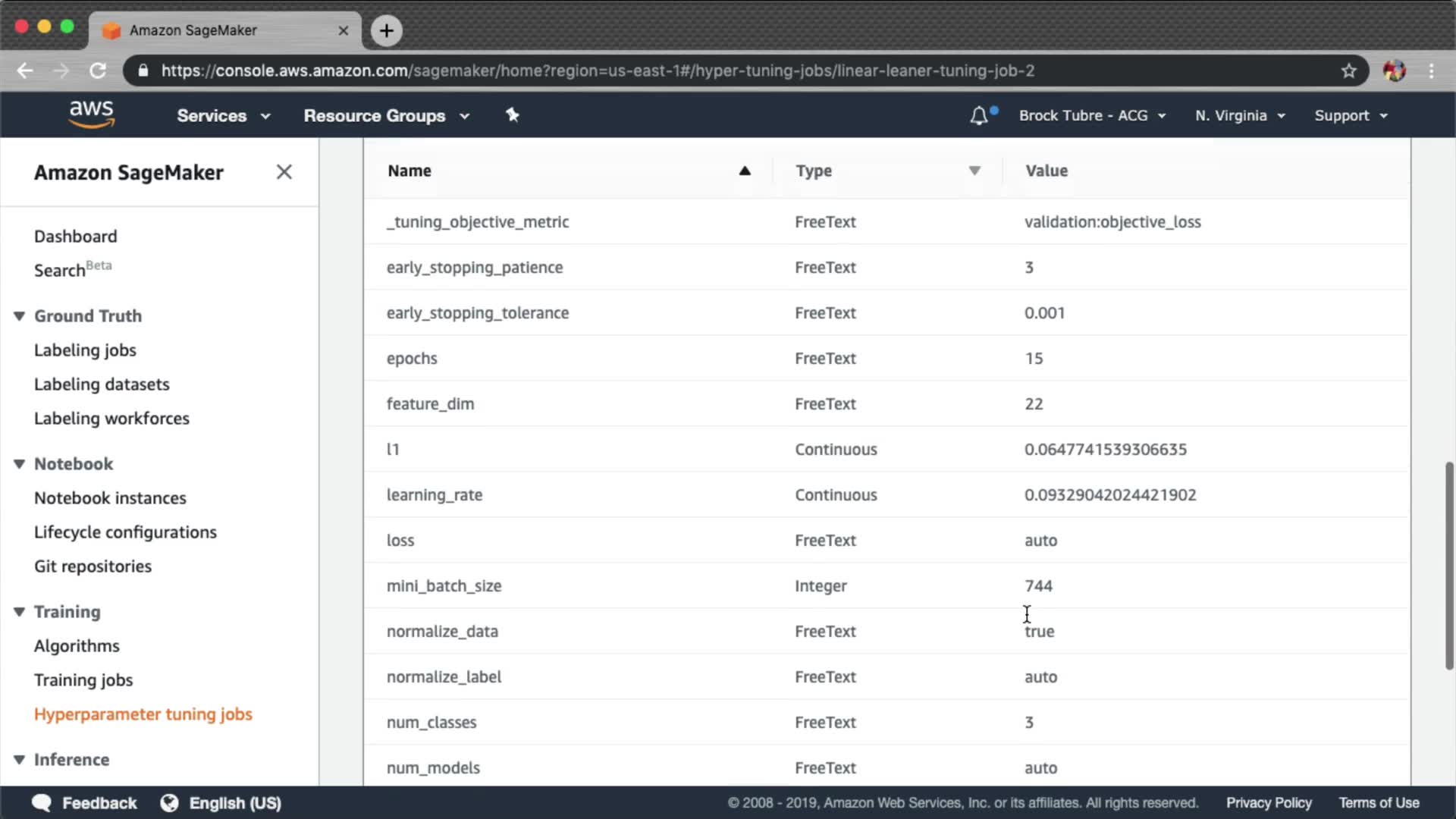Viewport: 1456px width, 819px height.
Task: Click the pin shortcut icon in navbar
Action: (x=513, y=115)
